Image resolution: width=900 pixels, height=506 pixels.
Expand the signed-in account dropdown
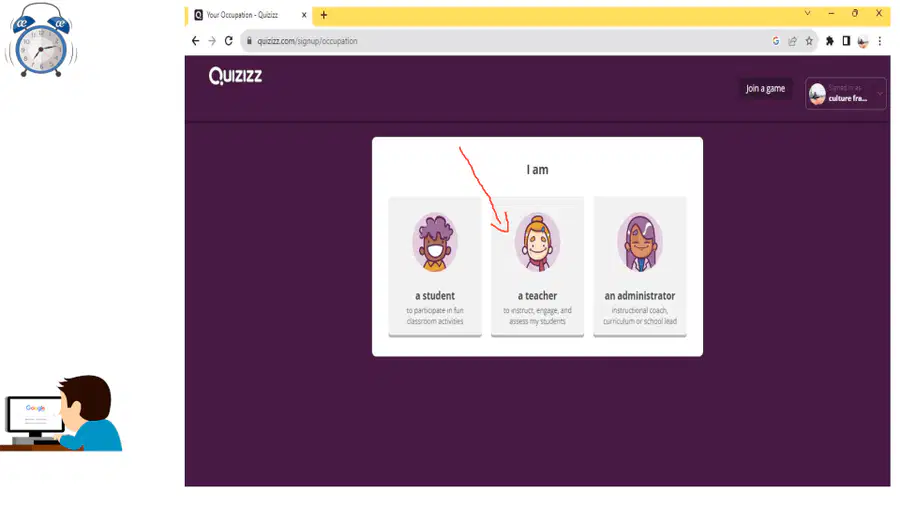click(846, 93)
